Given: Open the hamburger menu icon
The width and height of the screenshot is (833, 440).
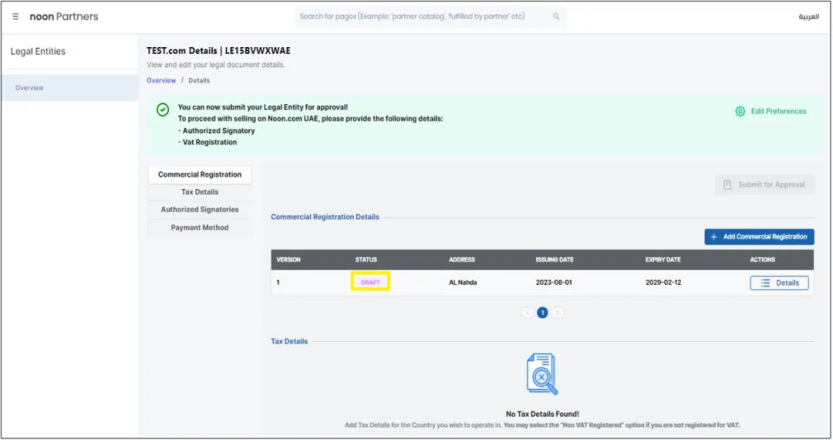Looking at the screenshot, I should (x=16, y=17).
